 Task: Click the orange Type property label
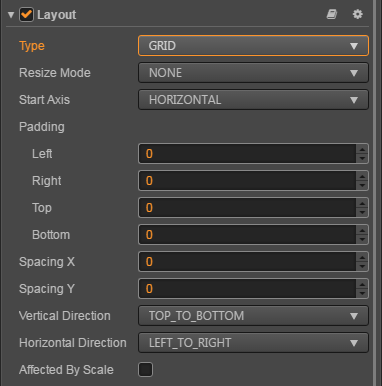click(32, 46)
